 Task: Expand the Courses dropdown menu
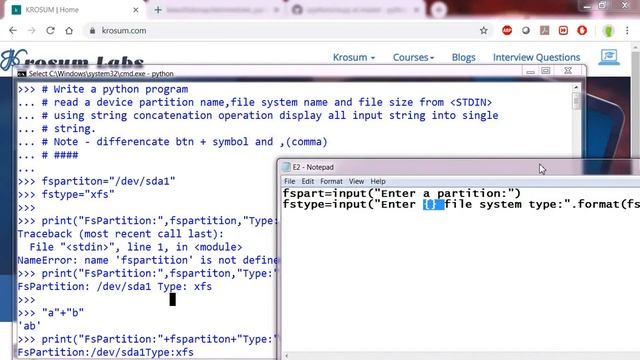[413, 58]
